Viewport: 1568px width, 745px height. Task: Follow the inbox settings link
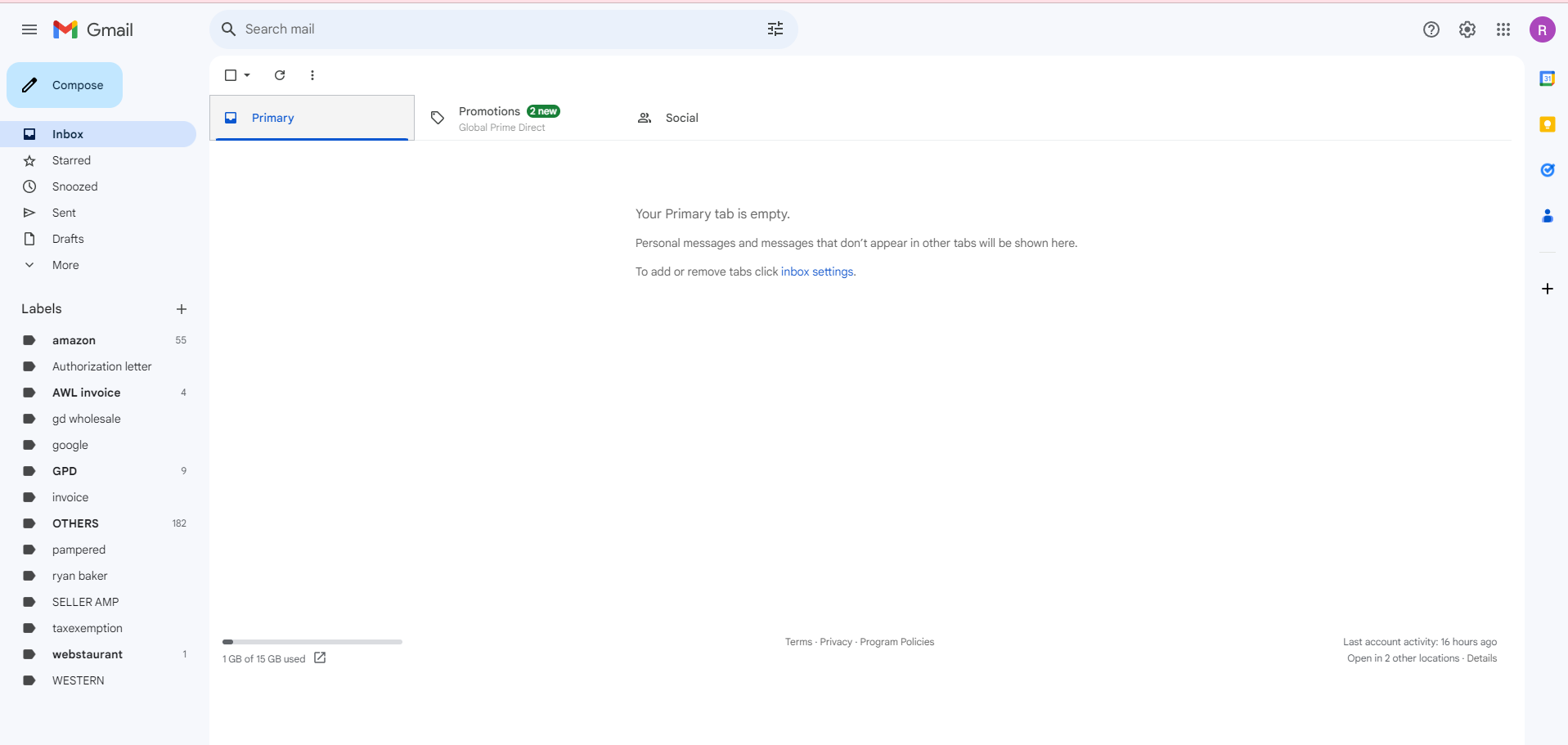(x=817, y=272)
